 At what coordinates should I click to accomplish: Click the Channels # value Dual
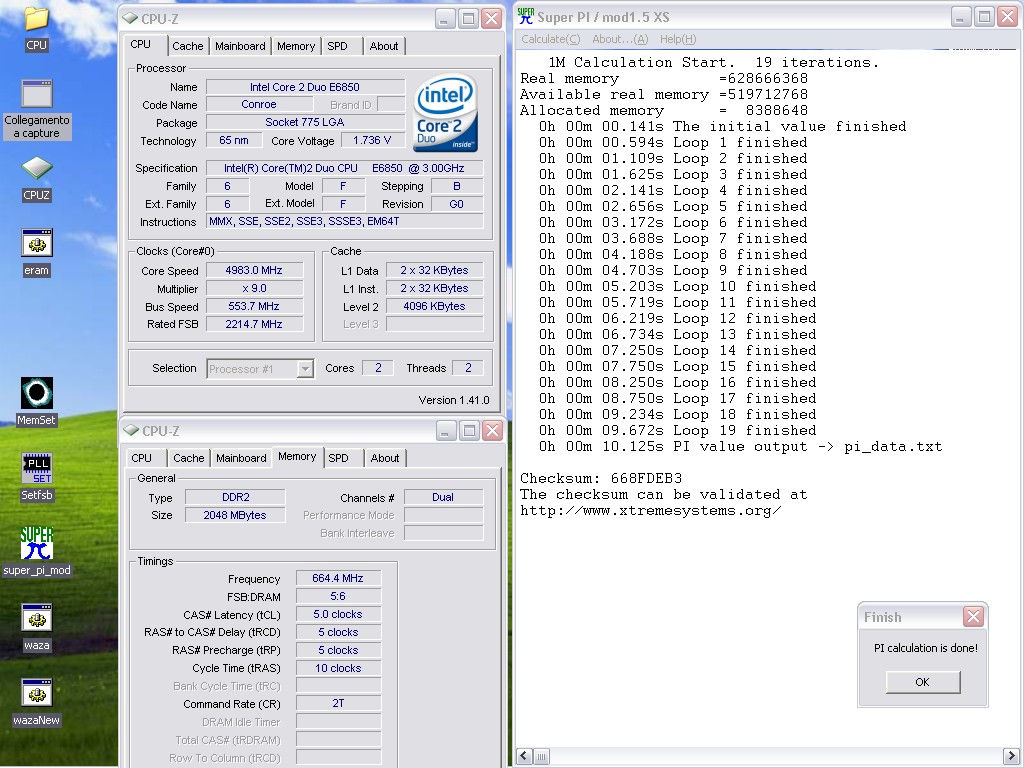click(x=443, y=497)
